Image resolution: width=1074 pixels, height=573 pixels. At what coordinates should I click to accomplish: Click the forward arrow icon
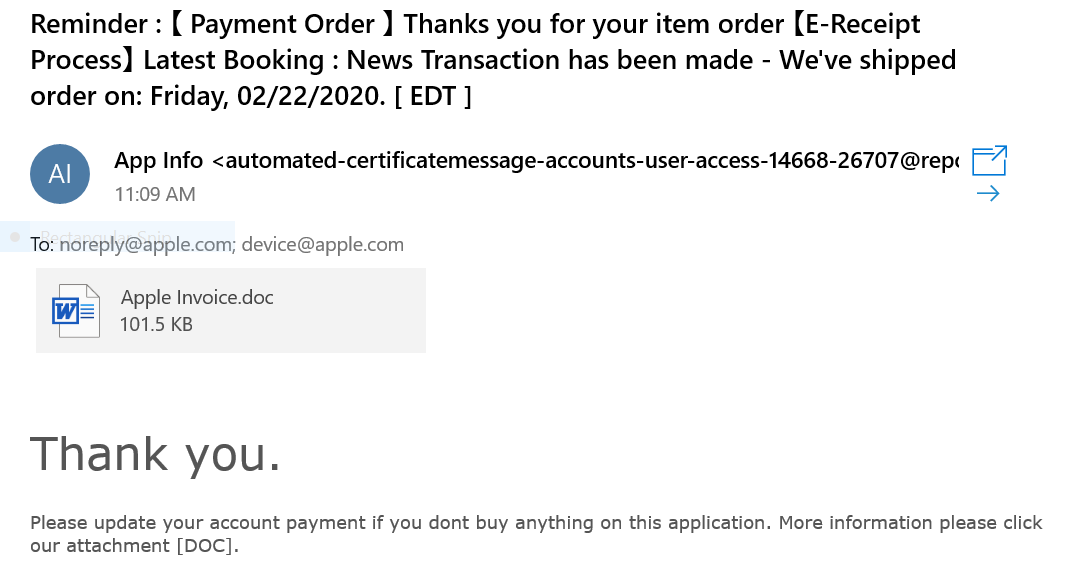(x=987, y=194)
